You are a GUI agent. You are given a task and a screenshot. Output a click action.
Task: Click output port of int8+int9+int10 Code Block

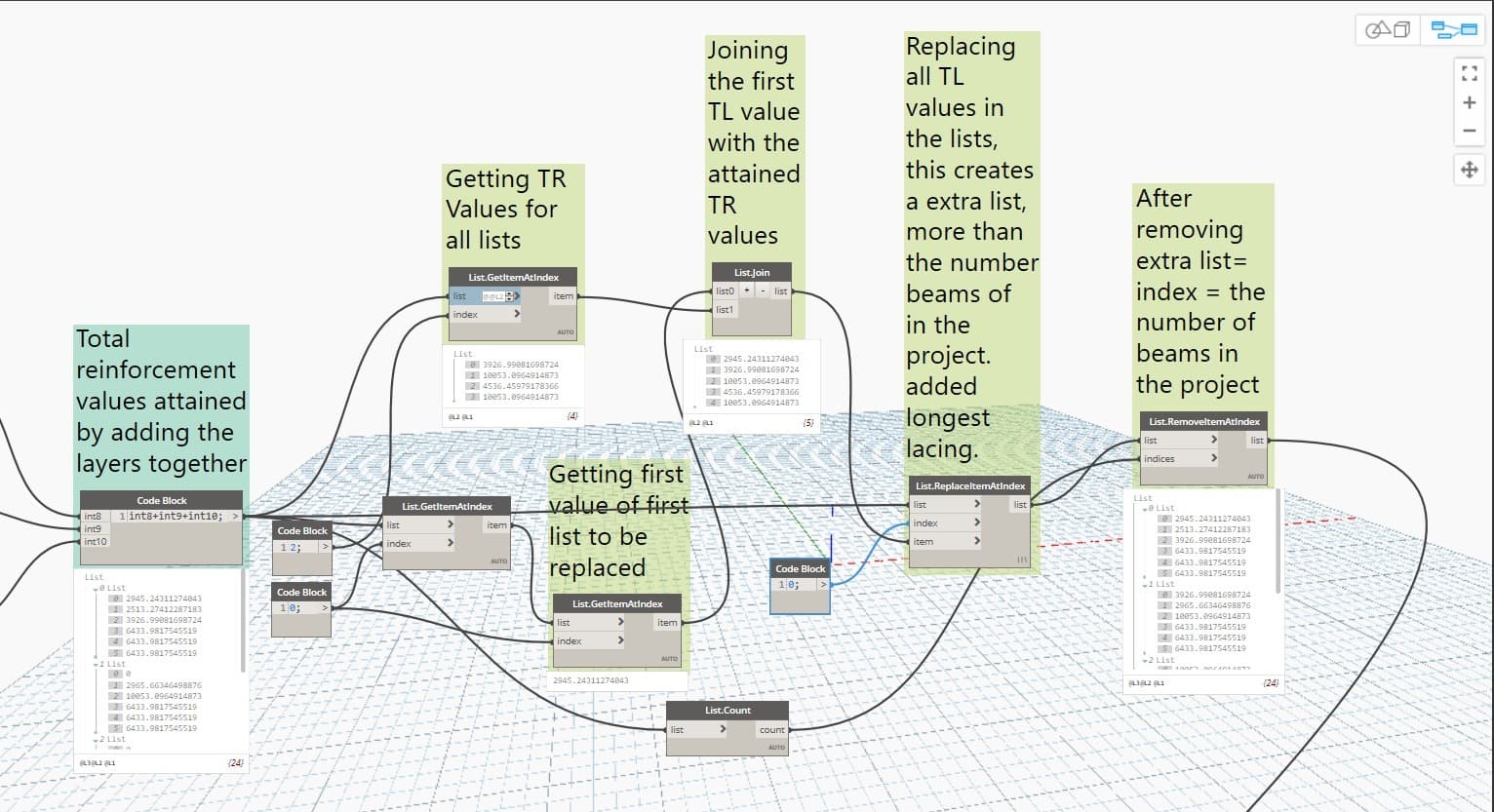click(x=235, y=516)
